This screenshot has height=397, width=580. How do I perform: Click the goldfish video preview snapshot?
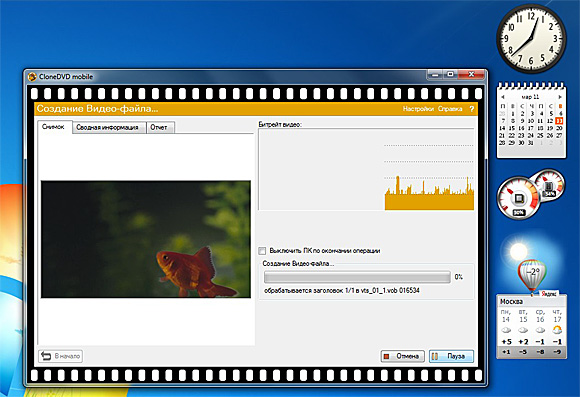(x=146, y=239)
